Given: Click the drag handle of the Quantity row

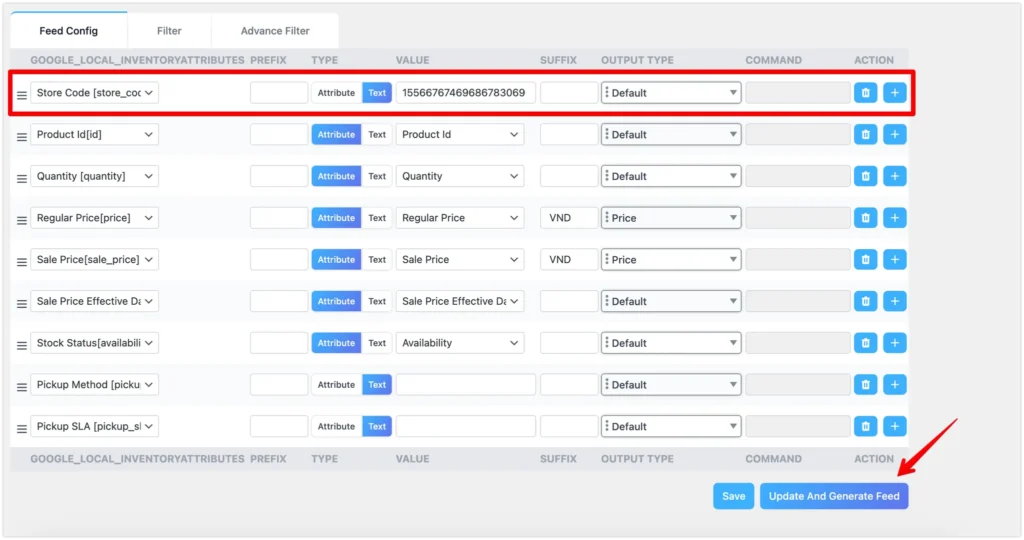Looking at the screenshot, I should point(22,178).
